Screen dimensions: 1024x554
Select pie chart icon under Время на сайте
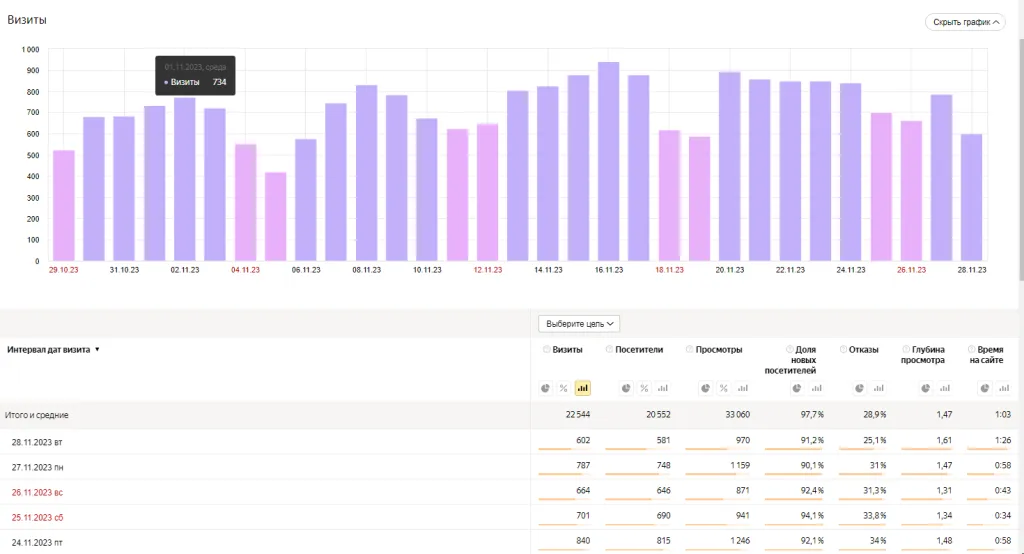[985, 388]
